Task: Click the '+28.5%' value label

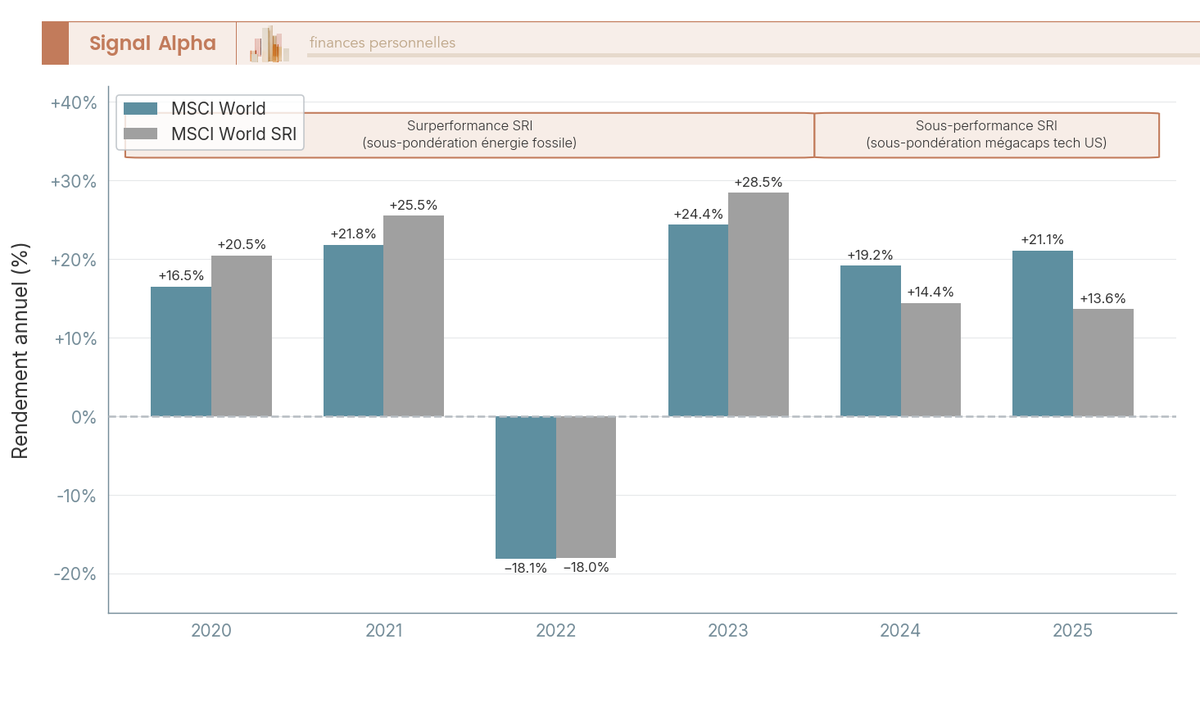Action: point(758,182)
